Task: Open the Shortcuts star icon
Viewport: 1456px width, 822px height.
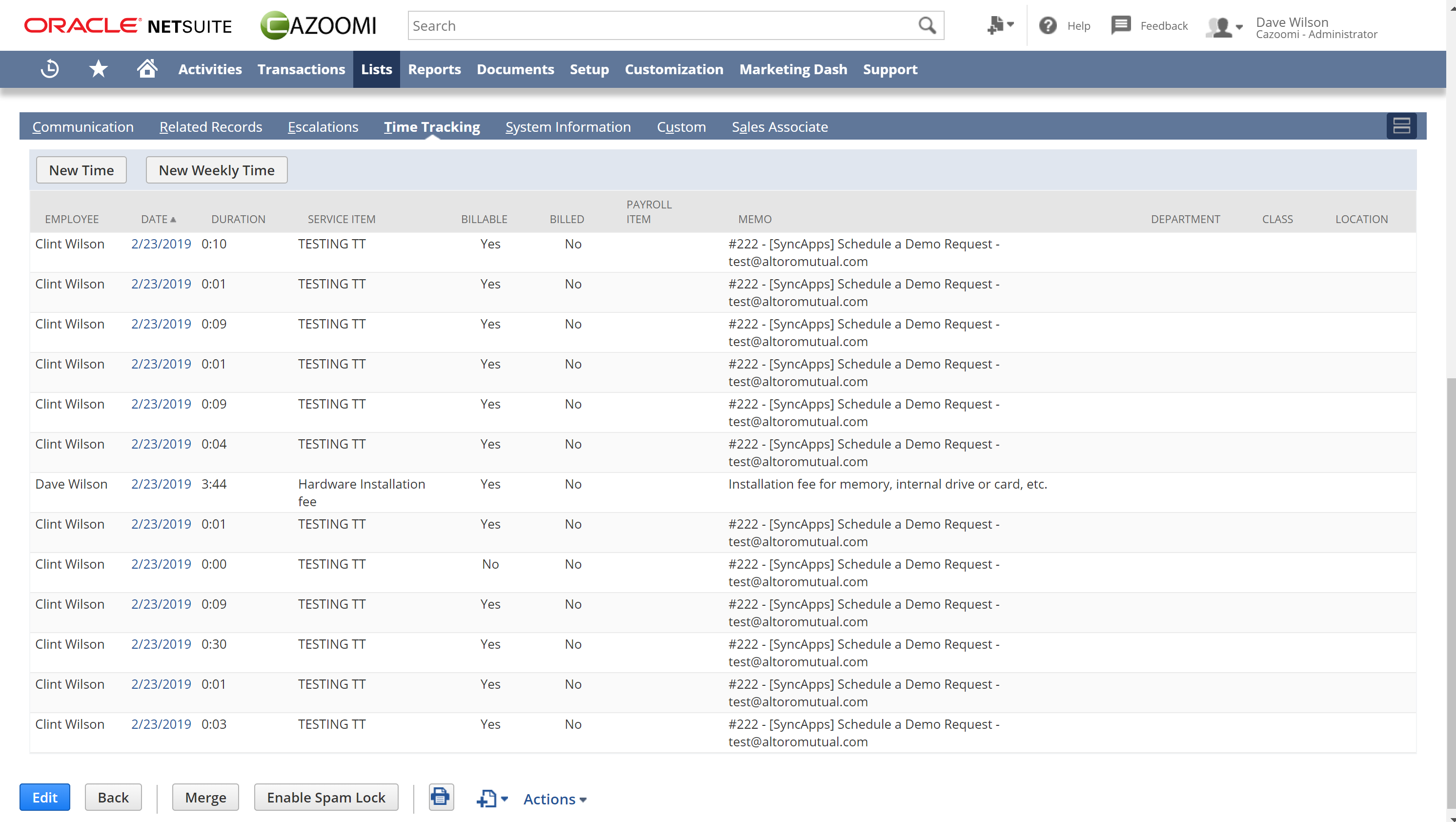Action: point(99,69)
